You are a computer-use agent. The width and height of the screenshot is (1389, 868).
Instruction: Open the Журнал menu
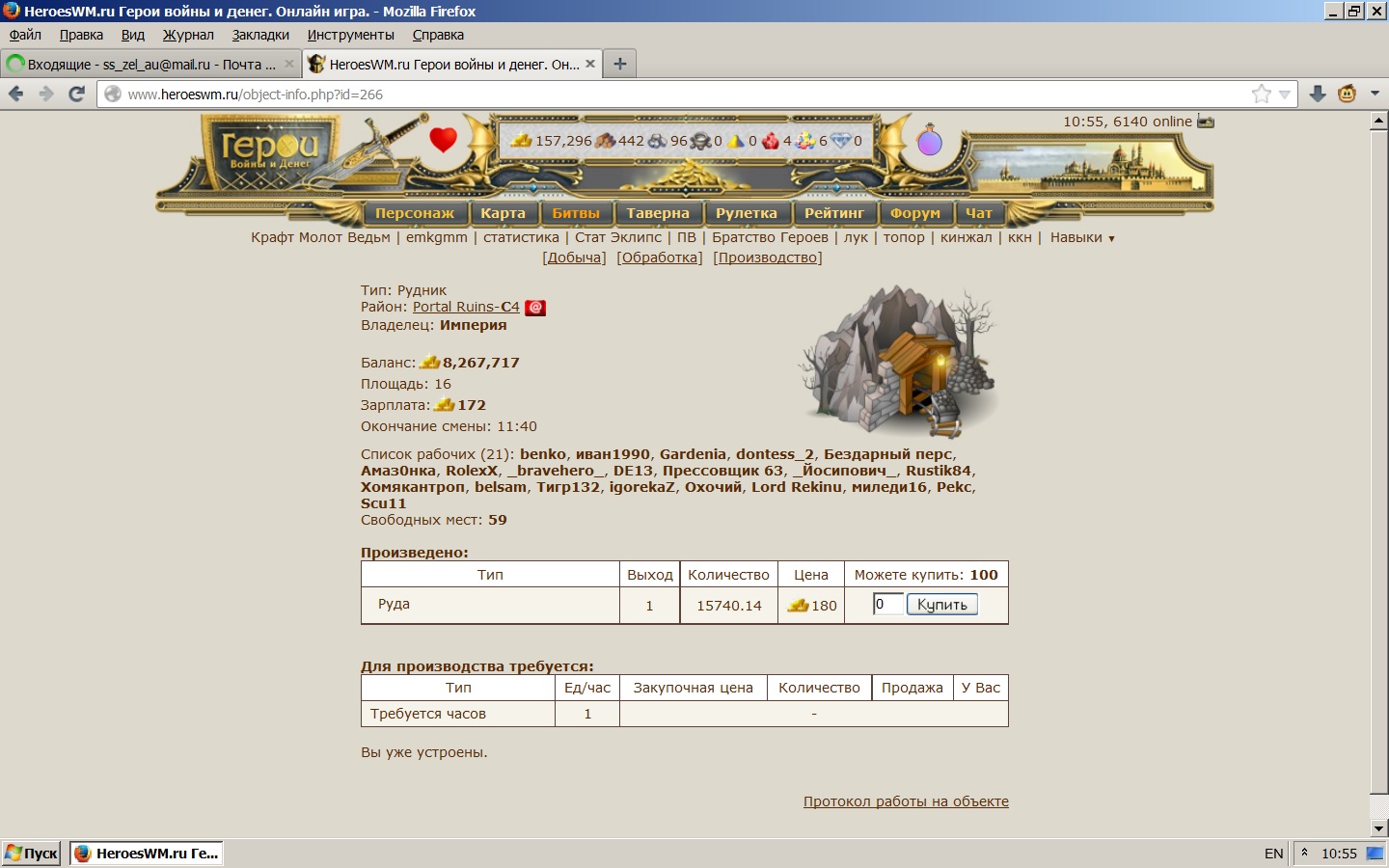[x=188, y=35]
